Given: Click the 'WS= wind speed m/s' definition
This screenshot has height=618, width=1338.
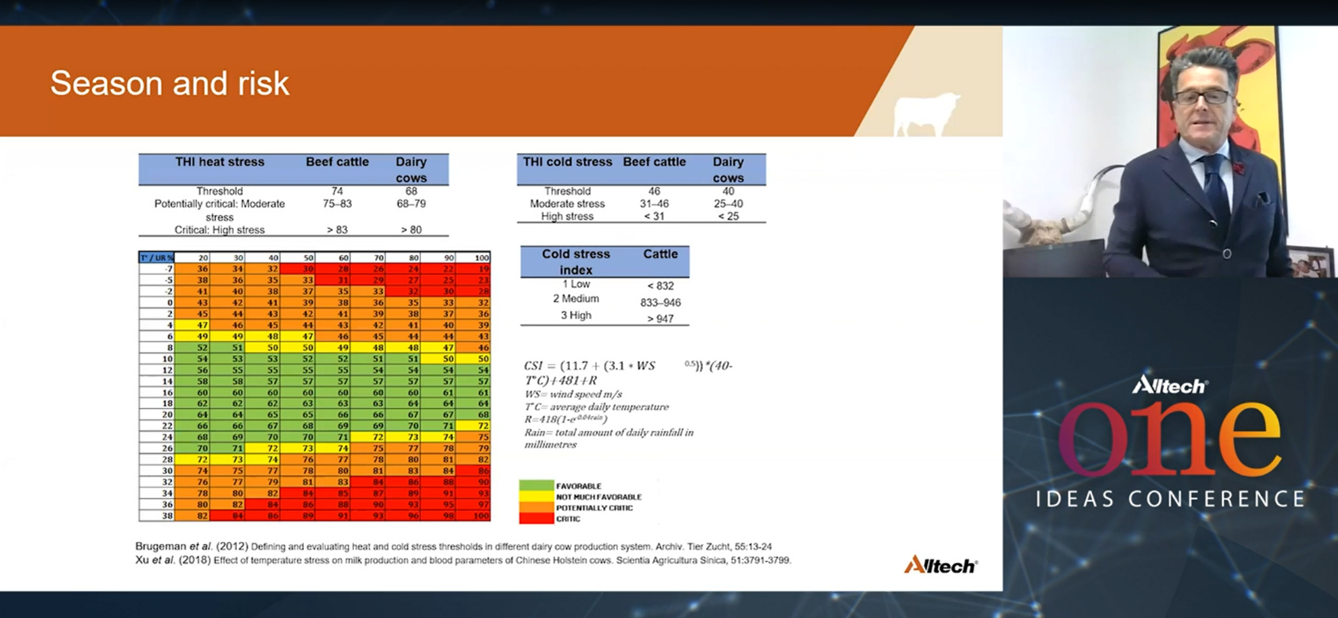Looking at the screenshot, I should click(x=573, y=394).
